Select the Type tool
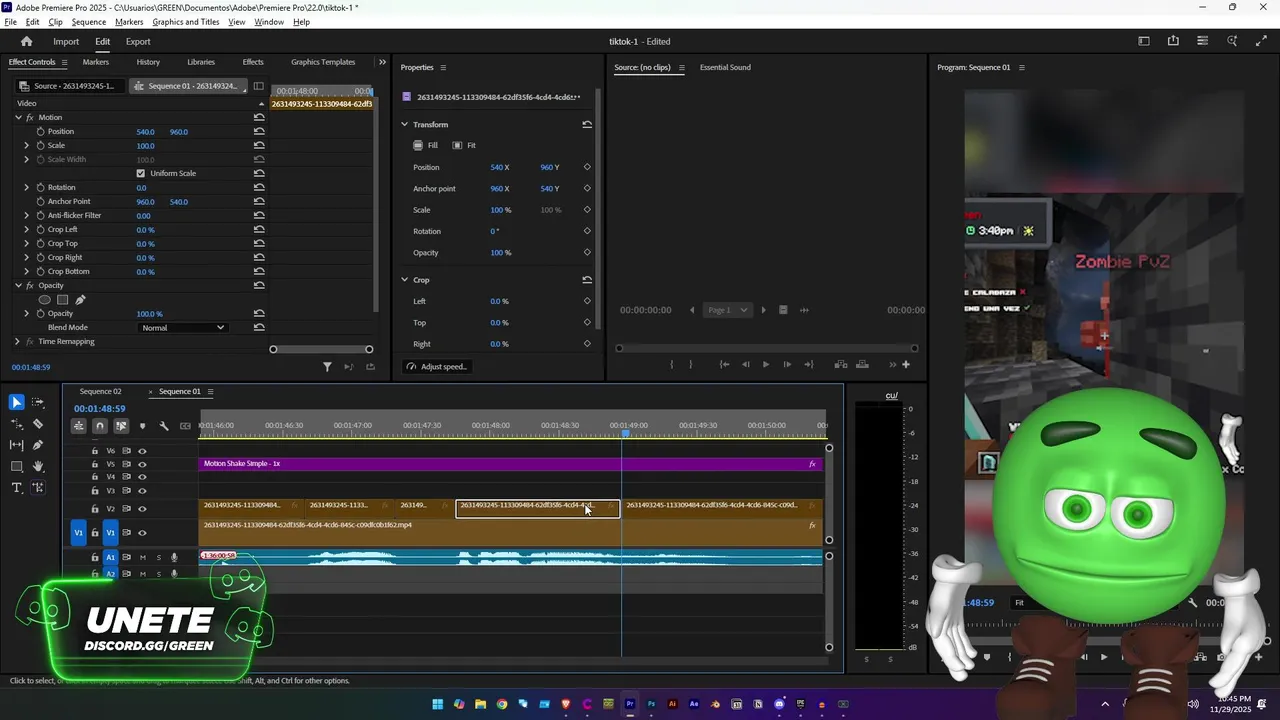 point(16,488)
